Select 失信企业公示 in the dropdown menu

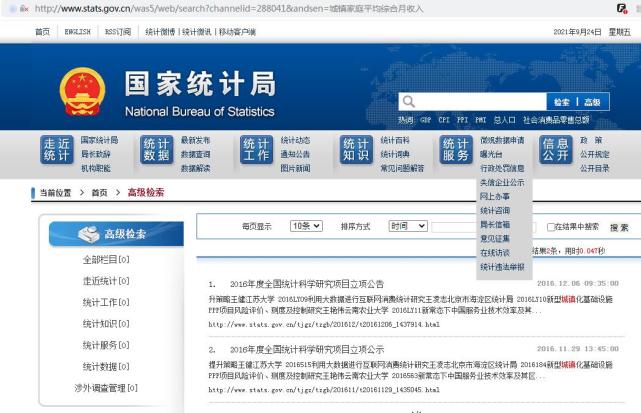[502, 182]
